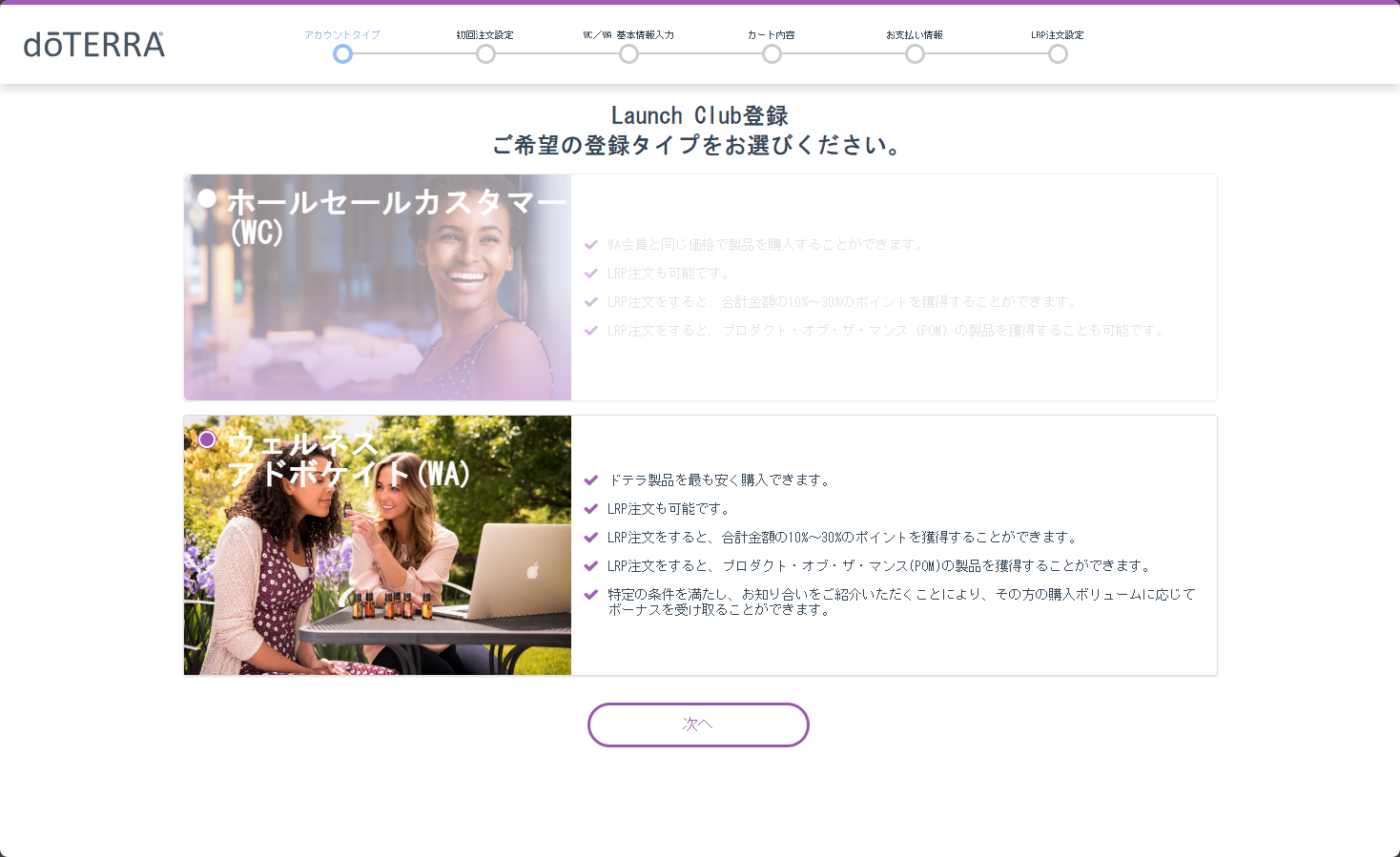Click the ホールセールカスタマー (WC) title
The image size is (1400, 857).
[x=397, y=217]
